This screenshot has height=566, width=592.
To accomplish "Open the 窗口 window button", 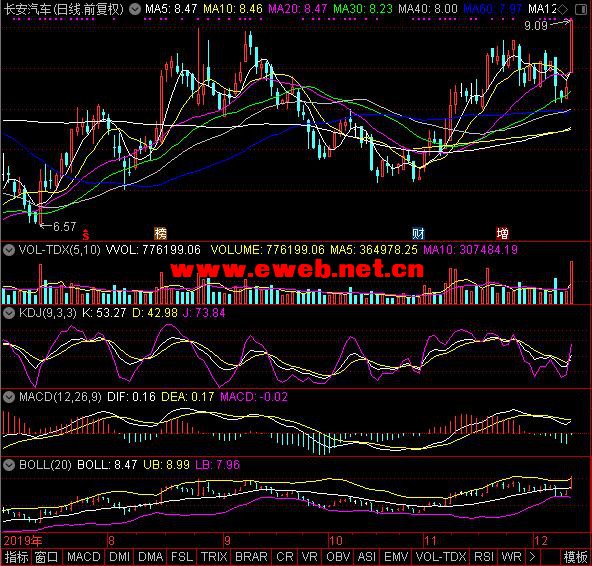I will pos(47,557).
